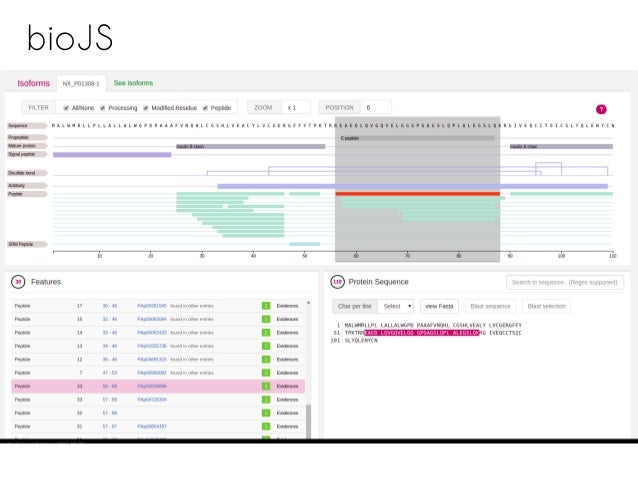This screenshot has height=479, width=638.
Task: Select the Insulin B chain feature bar
Action: pyautogui.click(x=251, y=146)
